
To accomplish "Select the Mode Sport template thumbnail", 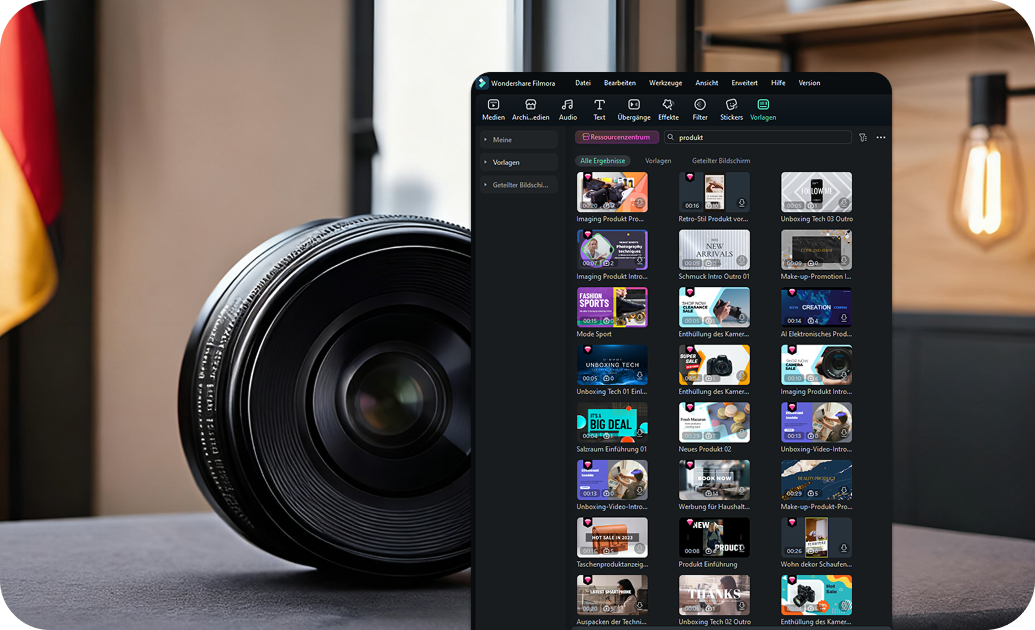I will (612, 307).
